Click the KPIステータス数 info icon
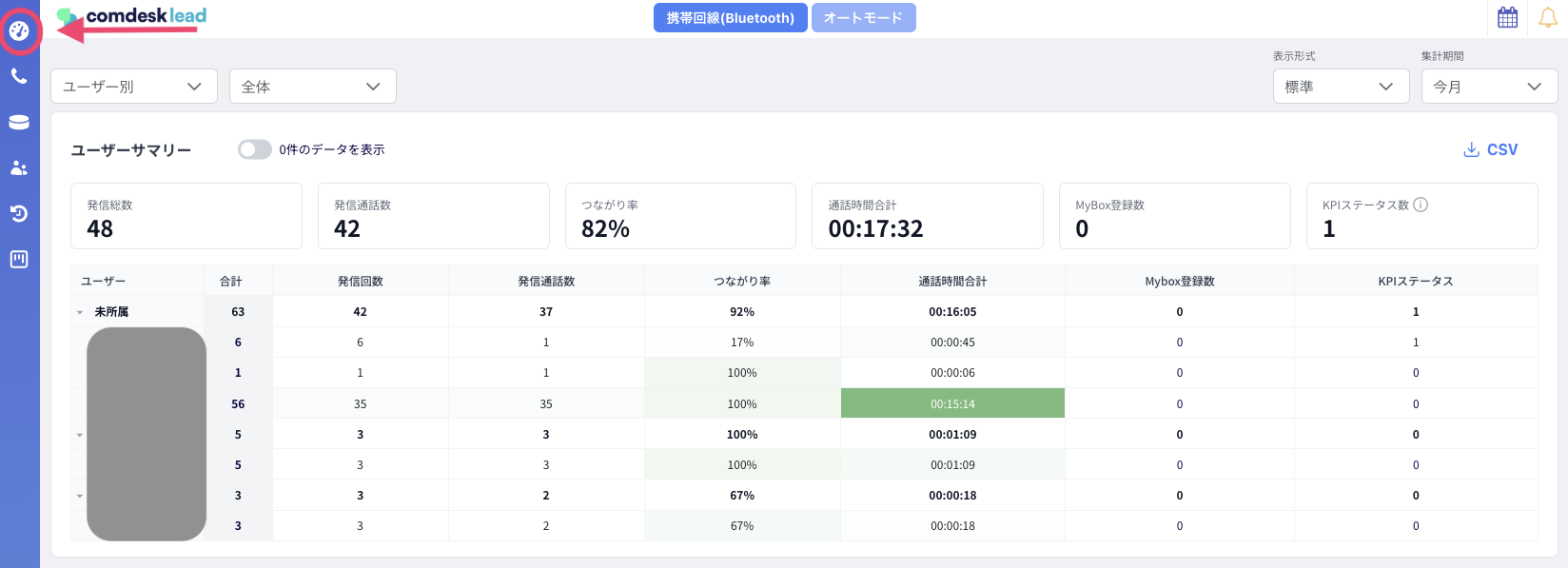 pos(1421,205)
